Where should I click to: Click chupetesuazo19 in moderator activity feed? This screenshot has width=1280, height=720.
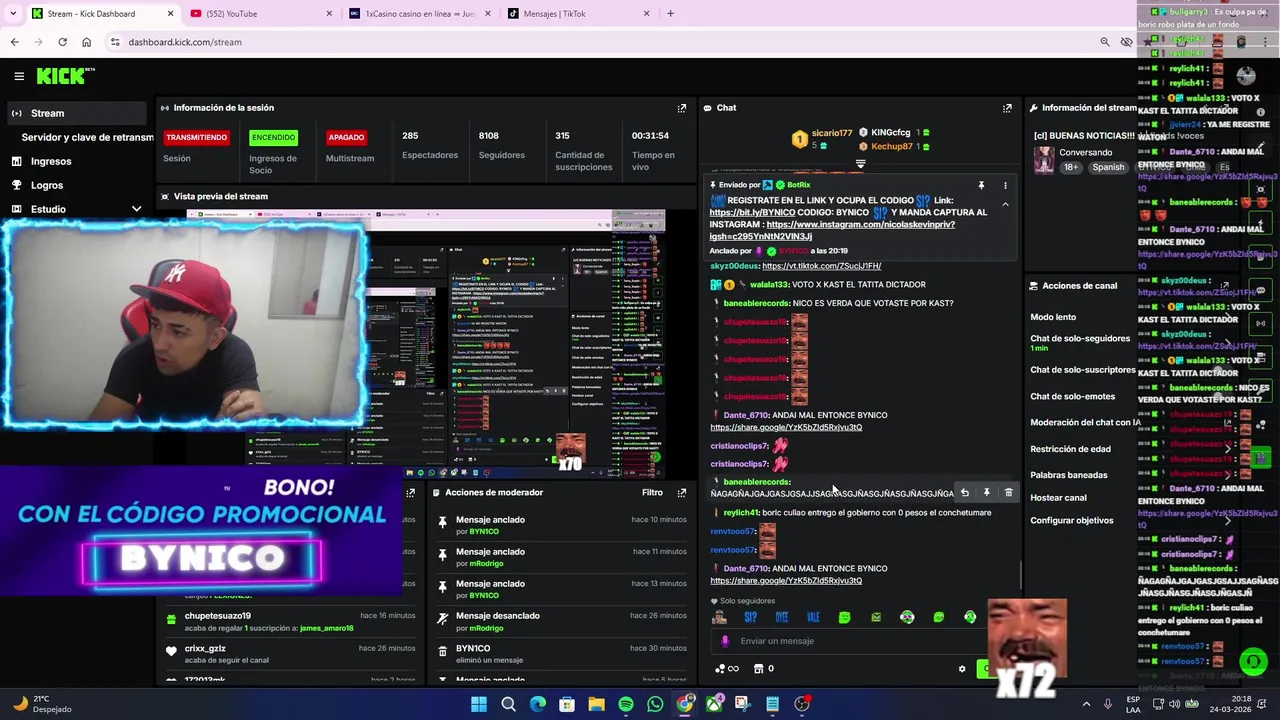click(x=217, y=616)
